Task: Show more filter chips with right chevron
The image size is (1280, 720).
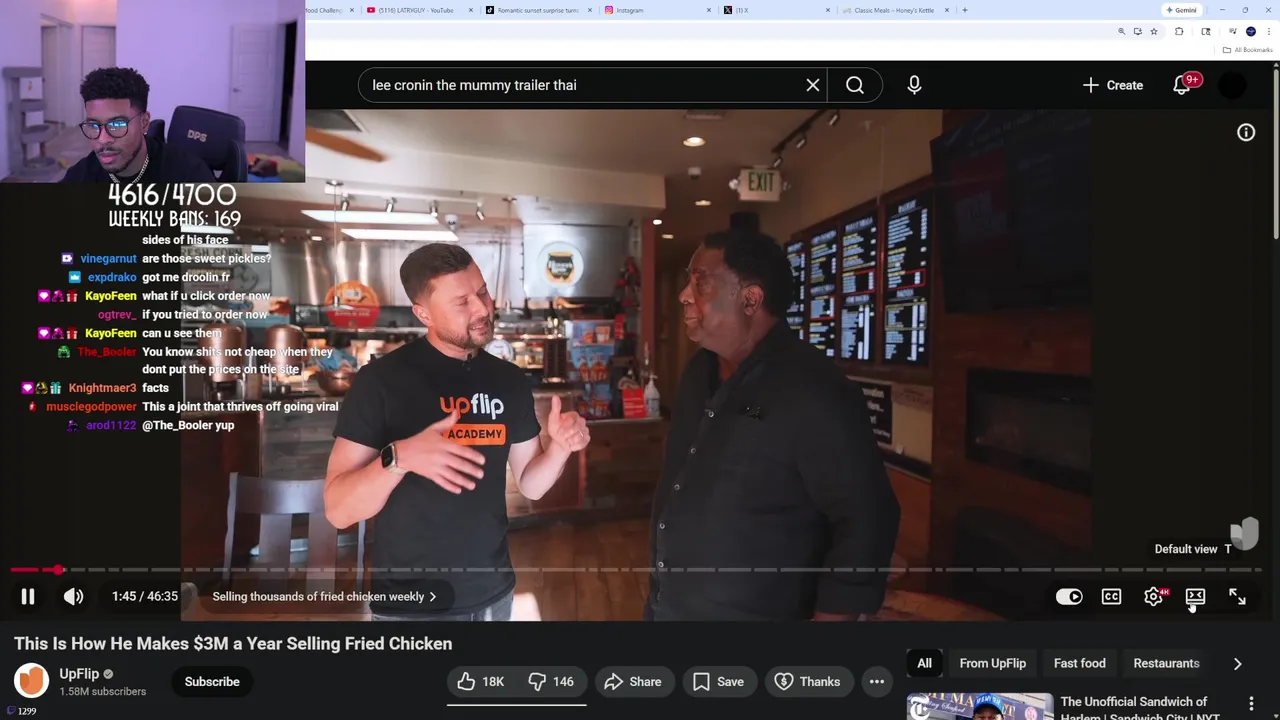Action: pyautogui.click(x=1237, y=663)
